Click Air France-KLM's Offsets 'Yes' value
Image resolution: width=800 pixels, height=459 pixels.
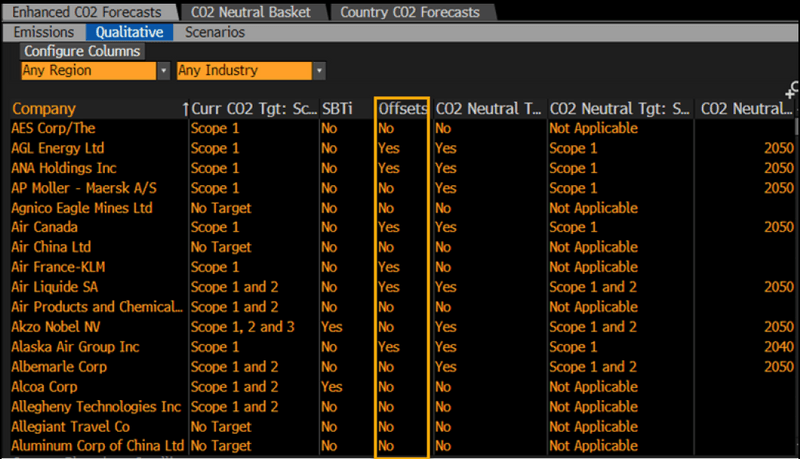(x=389, y=267)
